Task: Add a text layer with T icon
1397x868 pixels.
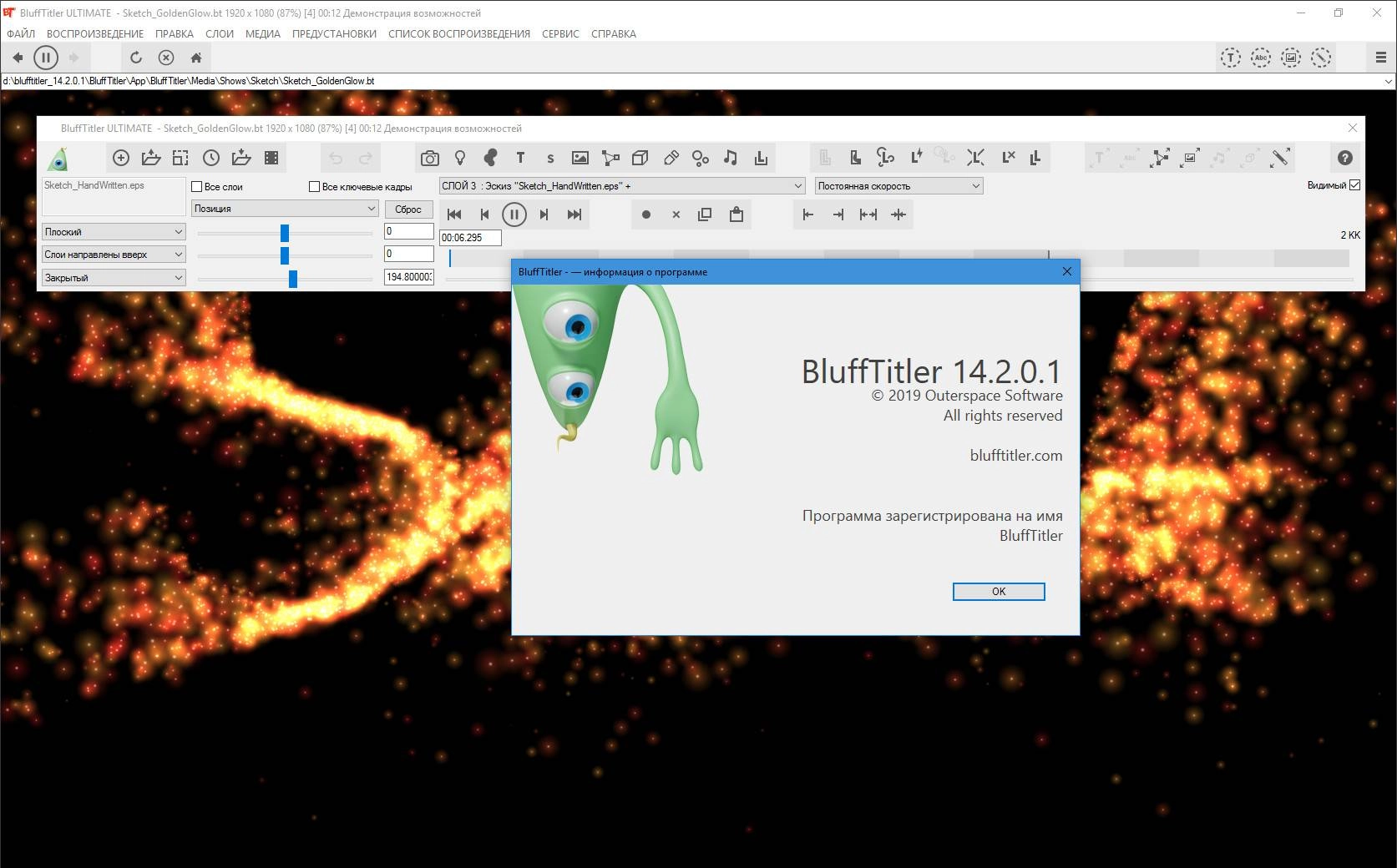Action: tap(520, 158)
